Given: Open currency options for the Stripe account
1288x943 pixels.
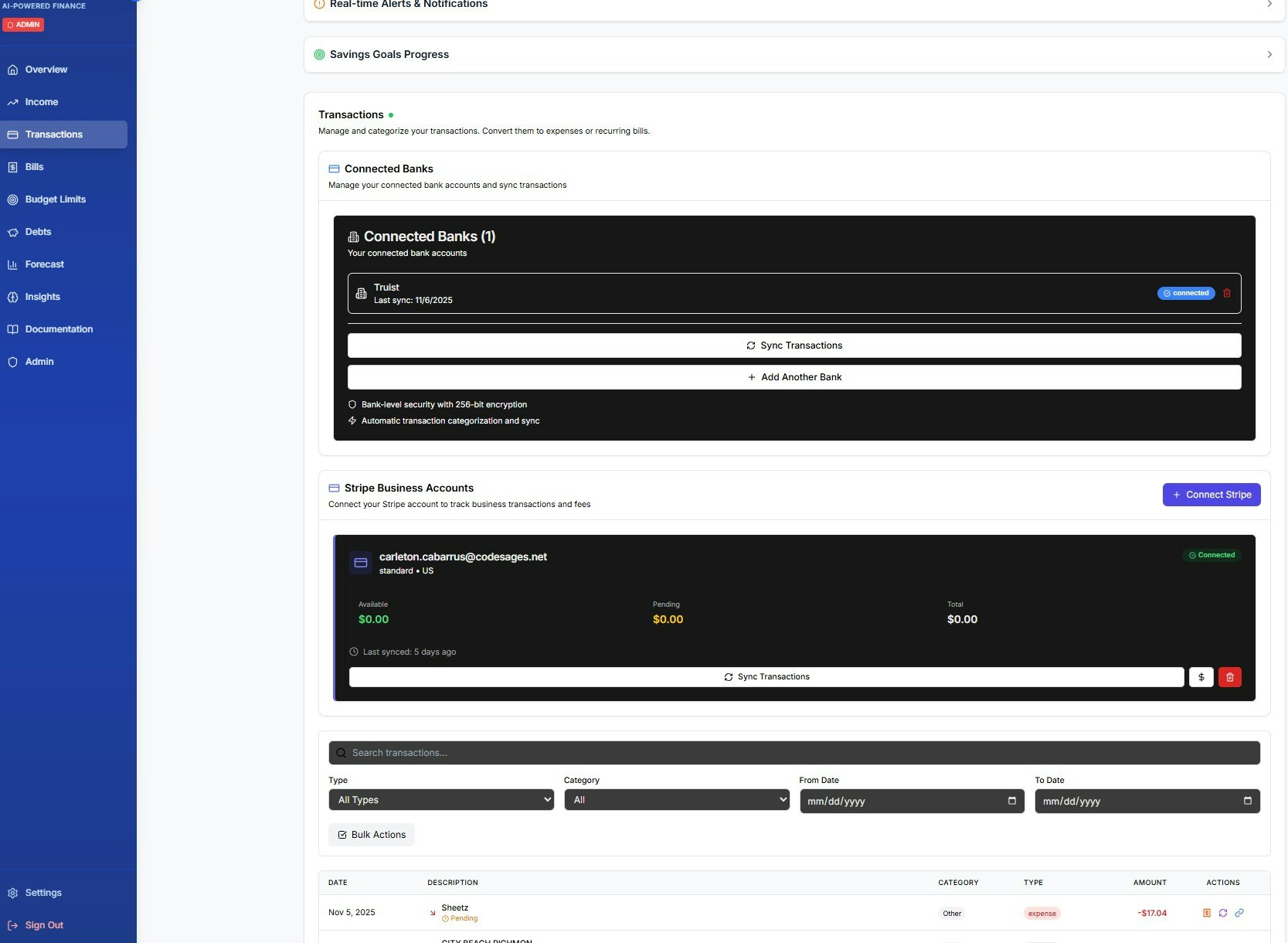Looking at the screenshot, I should point(1201,677).
